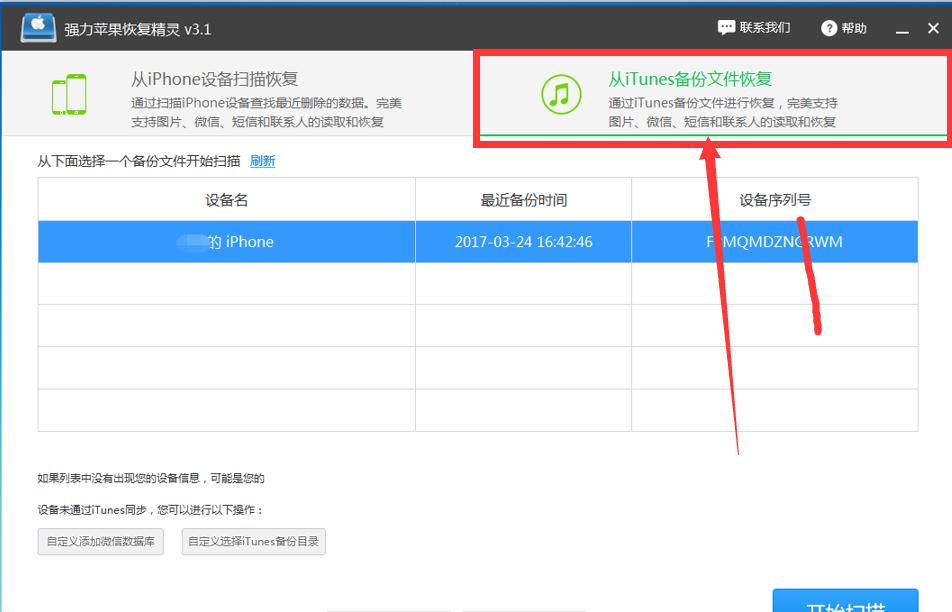Viewport: 952px width, 612px height.
Task: Click the 刷新 refresh link
Action: [x=262, y=161]
